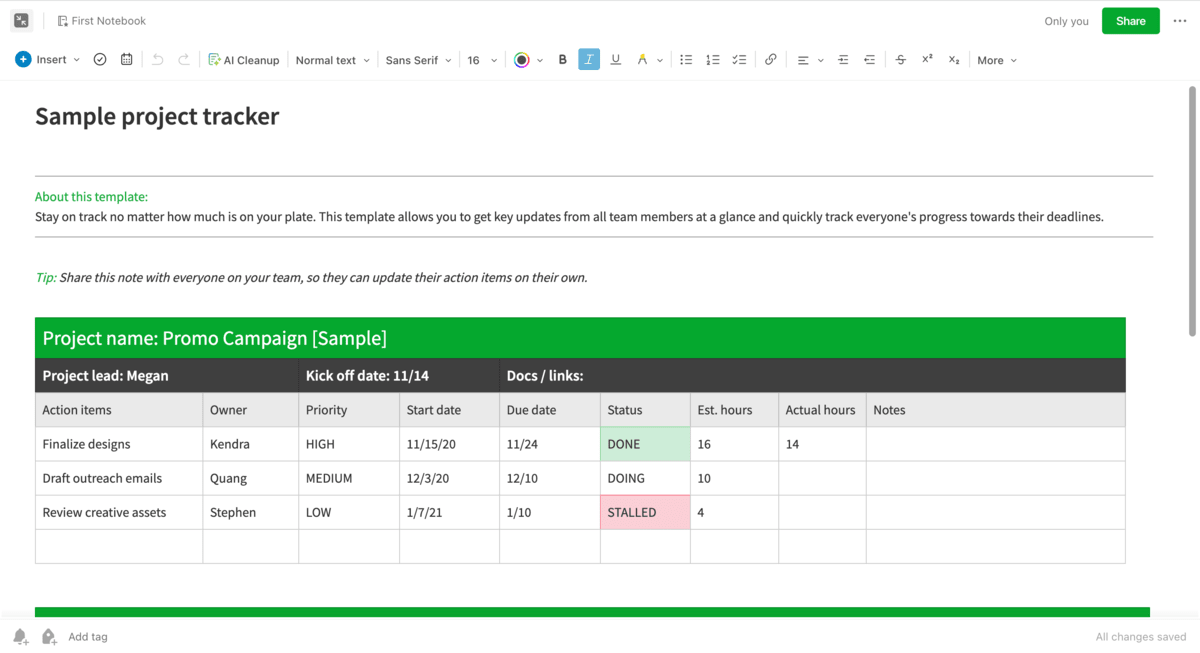Run AI Cleanup on the note
Viewport: 1200px width, 653px height.
[243, 60]
